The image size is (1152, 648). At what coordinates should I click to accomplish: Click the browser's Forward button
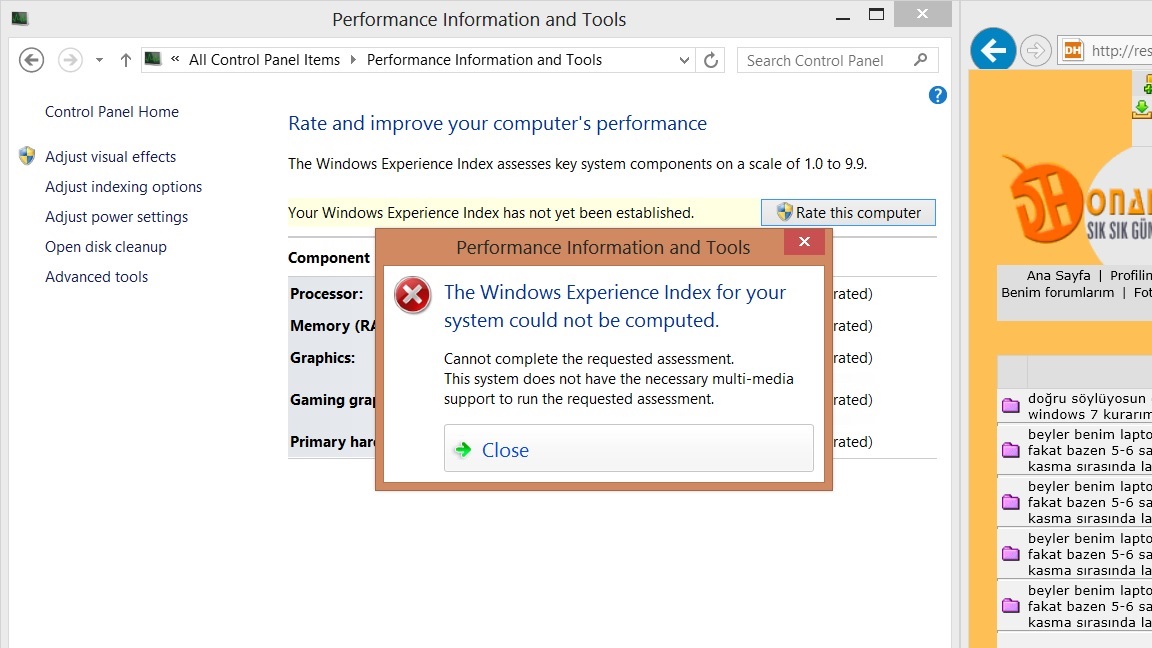pos(1035,51)
